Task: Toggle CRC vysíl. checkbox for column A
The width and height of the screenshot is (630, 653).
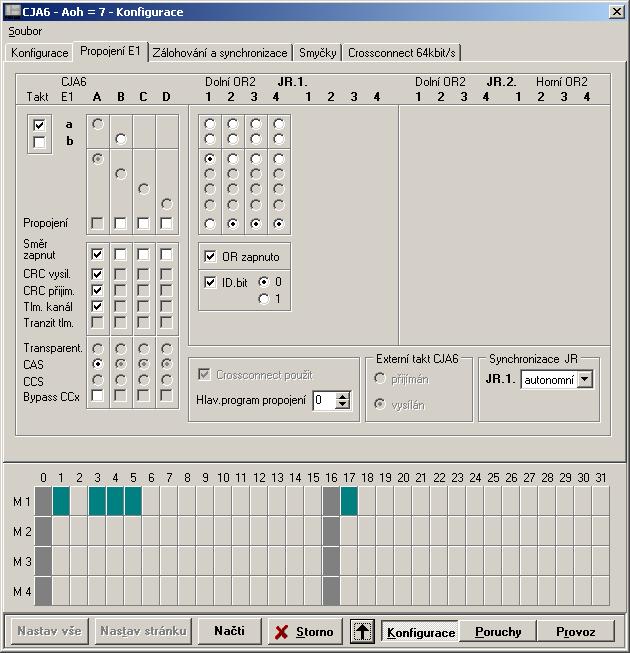Action: (97, 274)
